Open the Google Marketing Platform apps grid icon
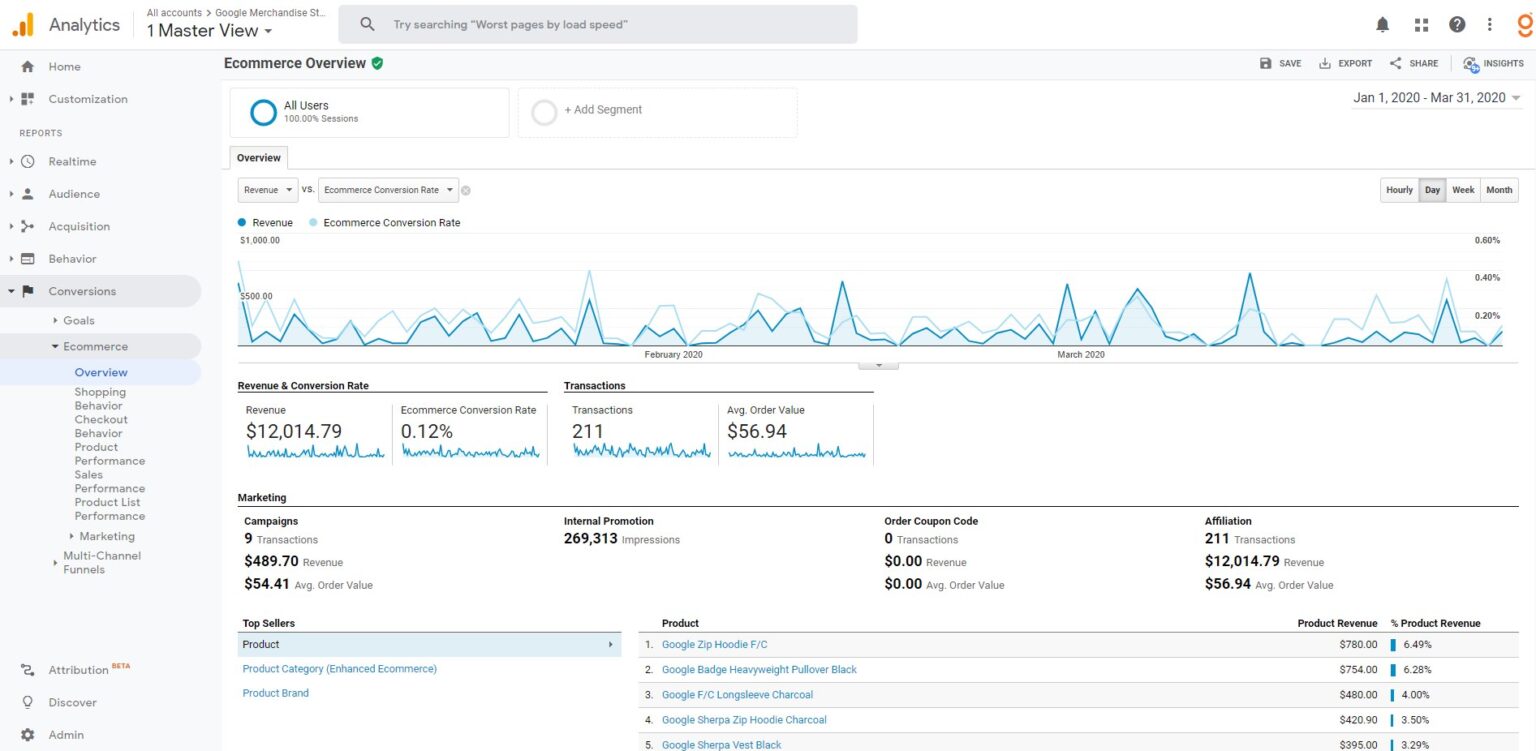The height and width of the screenshot is (751, 1536). point(1421,23)
